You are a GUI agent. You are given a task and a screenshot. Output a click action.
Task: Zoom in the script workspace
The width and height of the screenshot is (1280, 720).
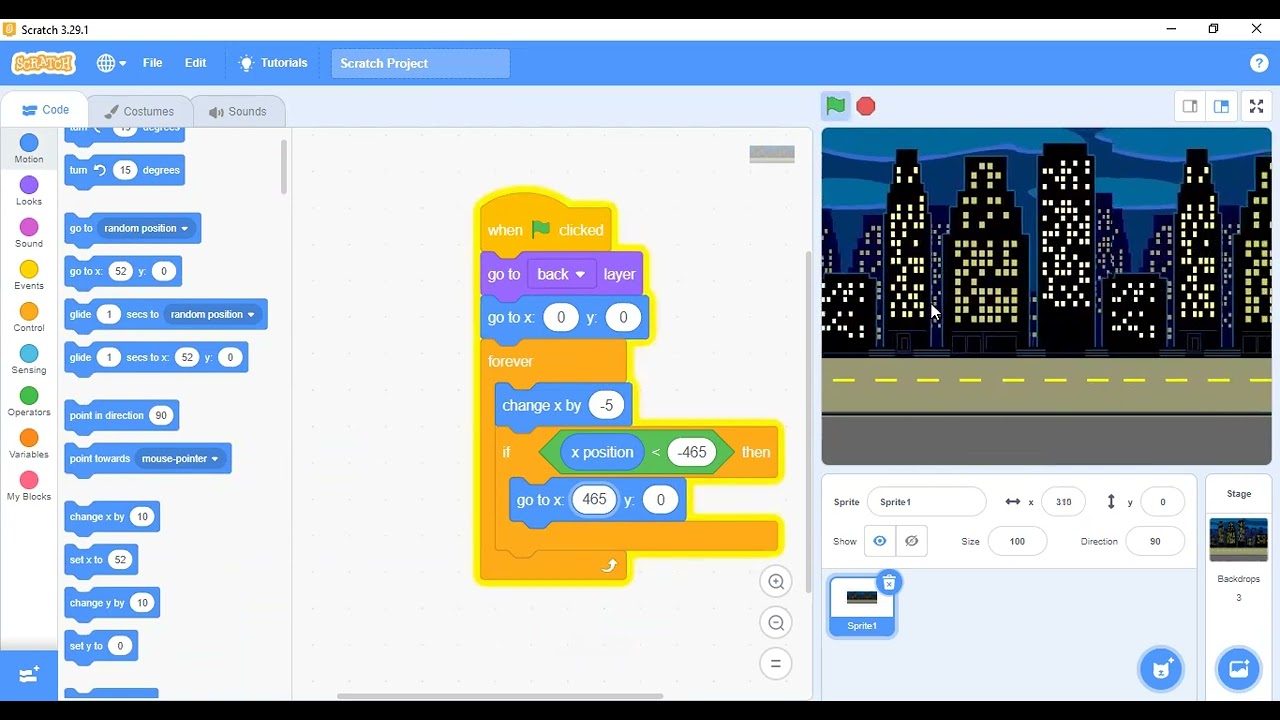776,581
